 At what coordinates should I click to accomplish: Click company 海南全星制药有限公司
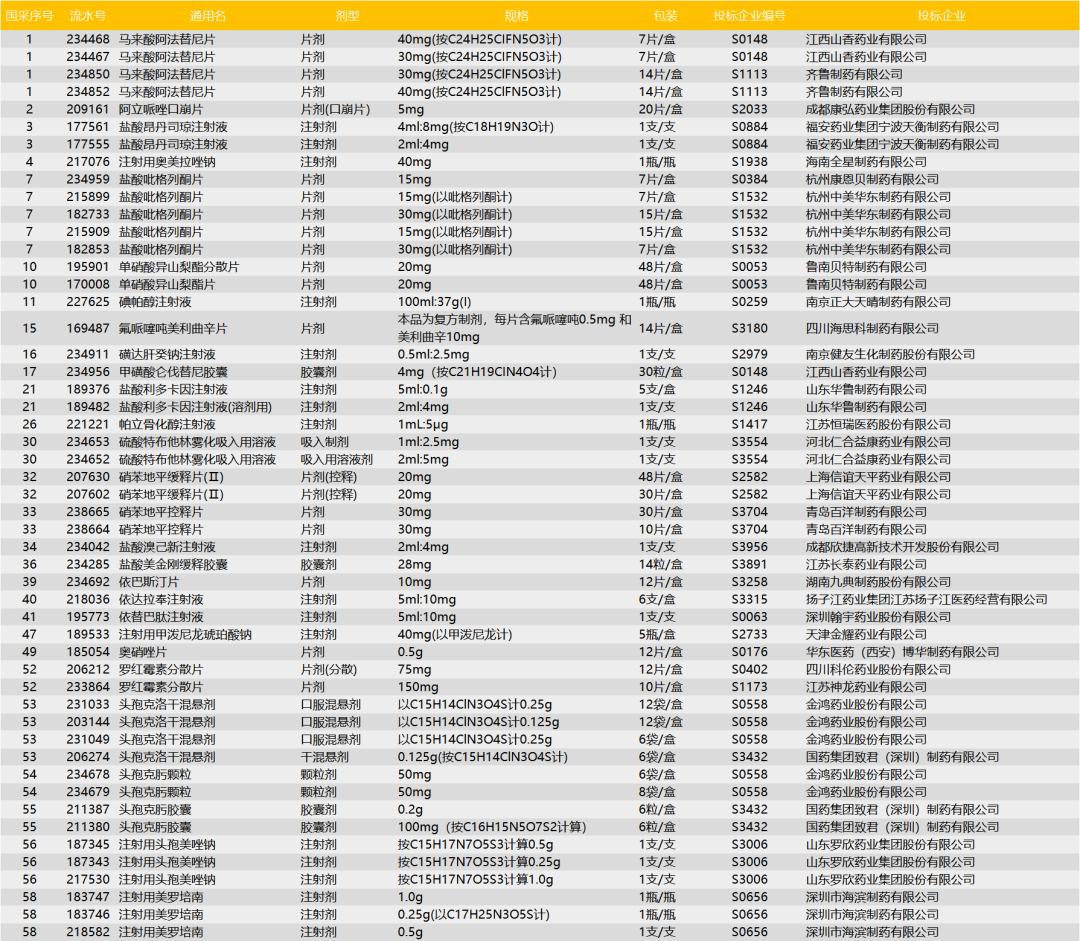(x=866, y=162)
